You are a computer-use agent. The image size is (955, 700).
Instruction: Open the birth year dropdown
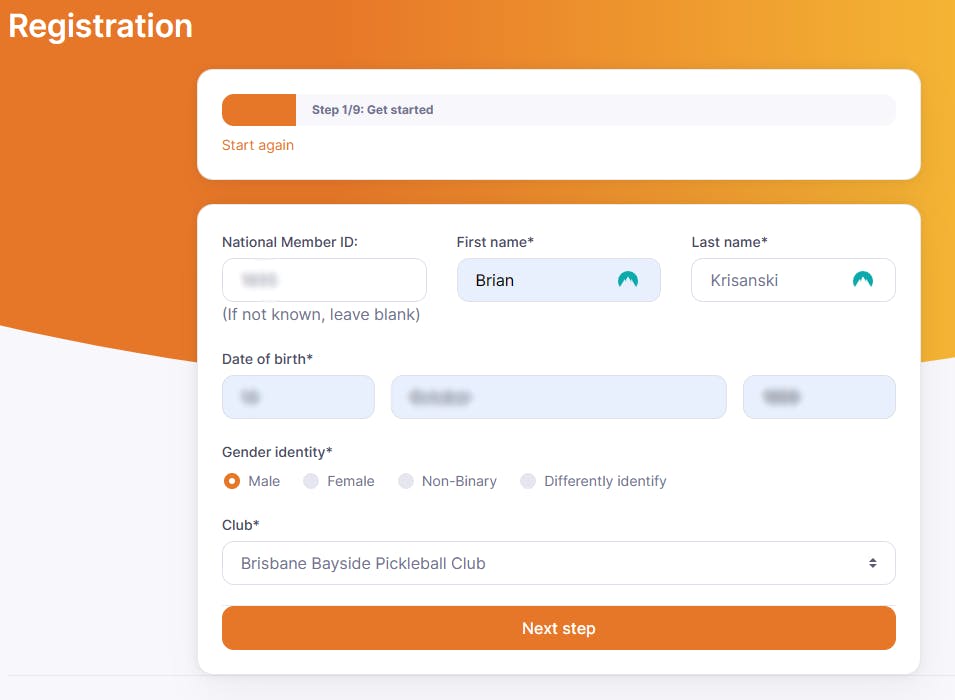(x=818, y=397)
